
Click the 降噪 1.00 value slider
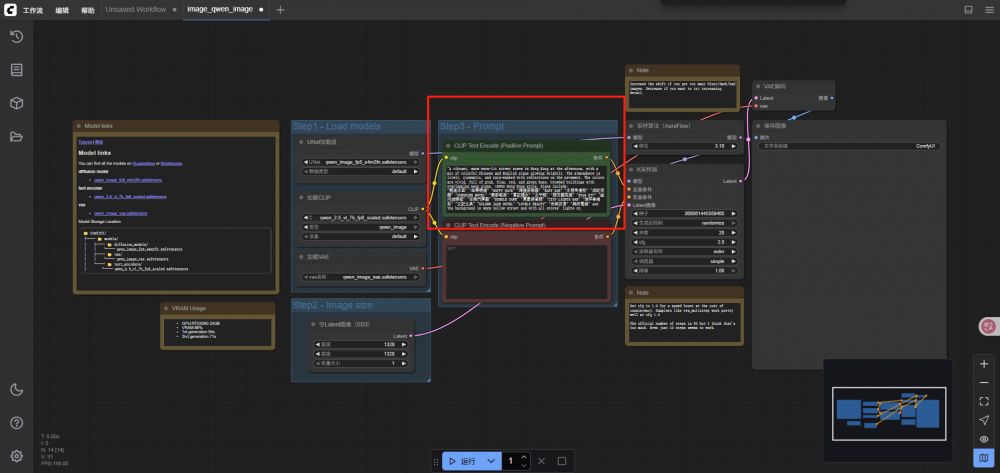[x=684, y=271]
